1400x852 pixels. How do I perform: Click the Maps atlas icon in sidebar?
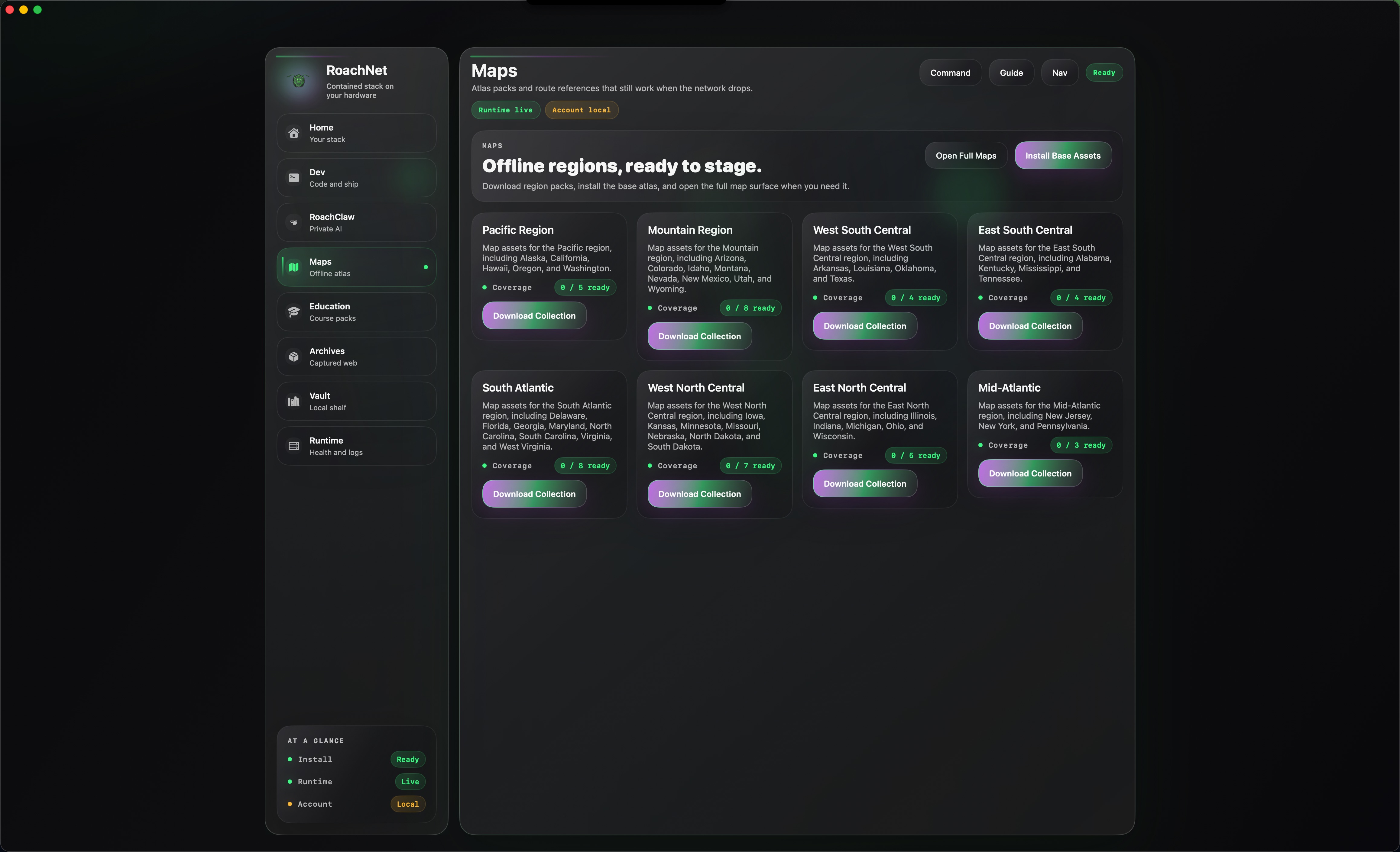(294, 267)
